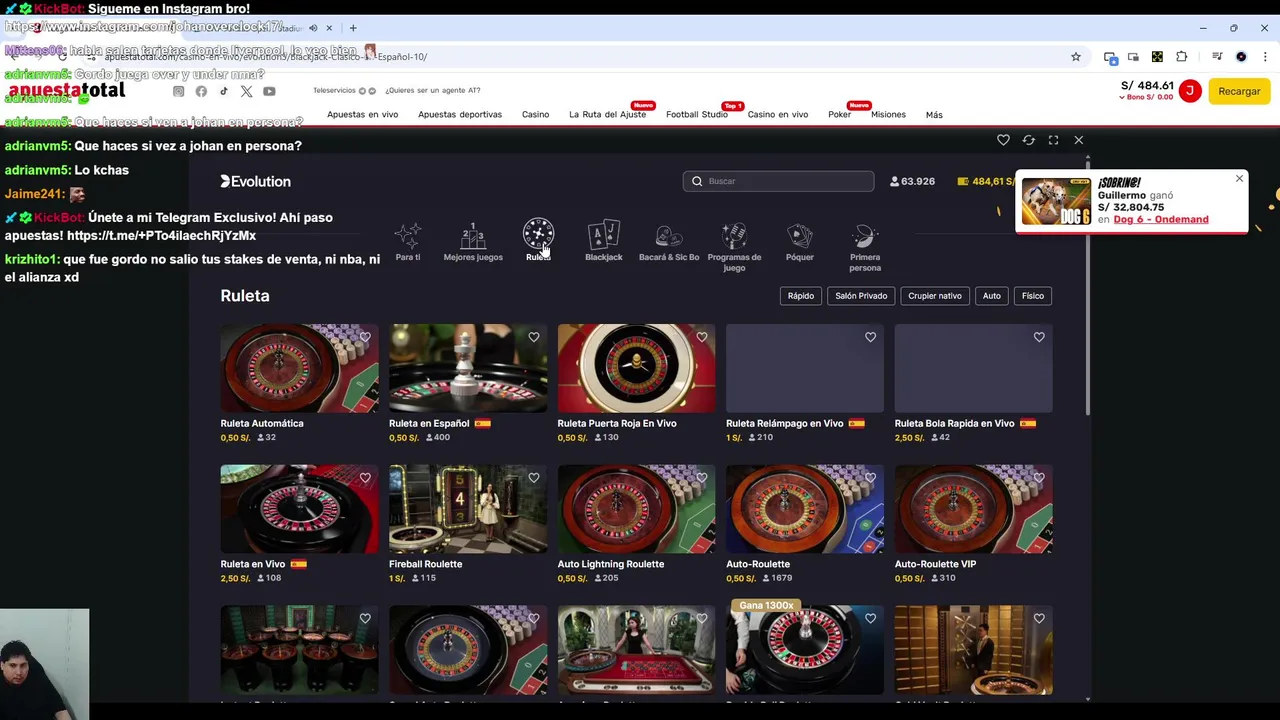
Task: Open the Más menu in site navigation
Action: coord(934,115)
